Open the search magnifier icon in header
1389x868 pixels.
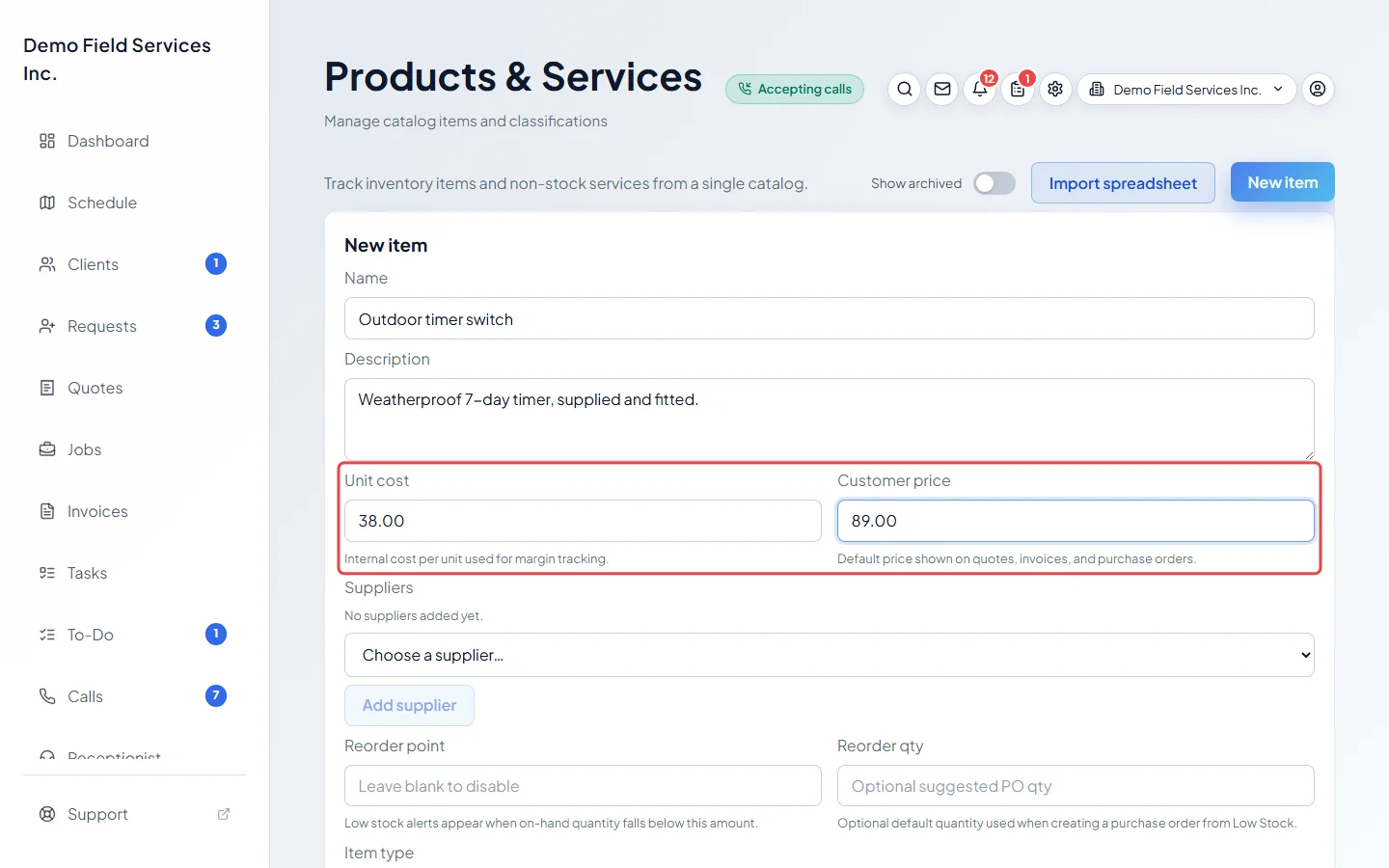[904, 90]
